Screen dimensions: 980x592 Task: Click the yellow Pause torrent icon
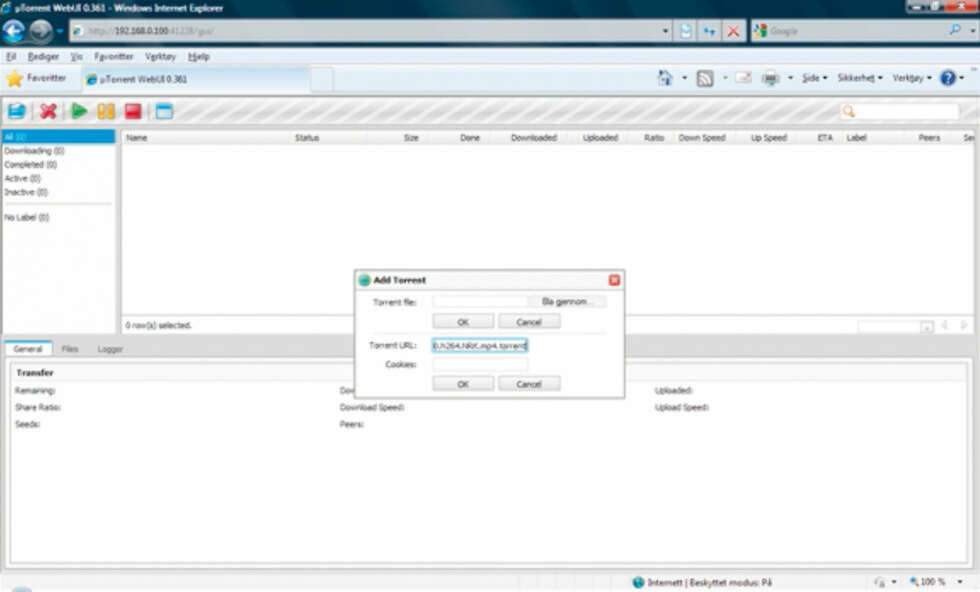click(x=106, y=111)
